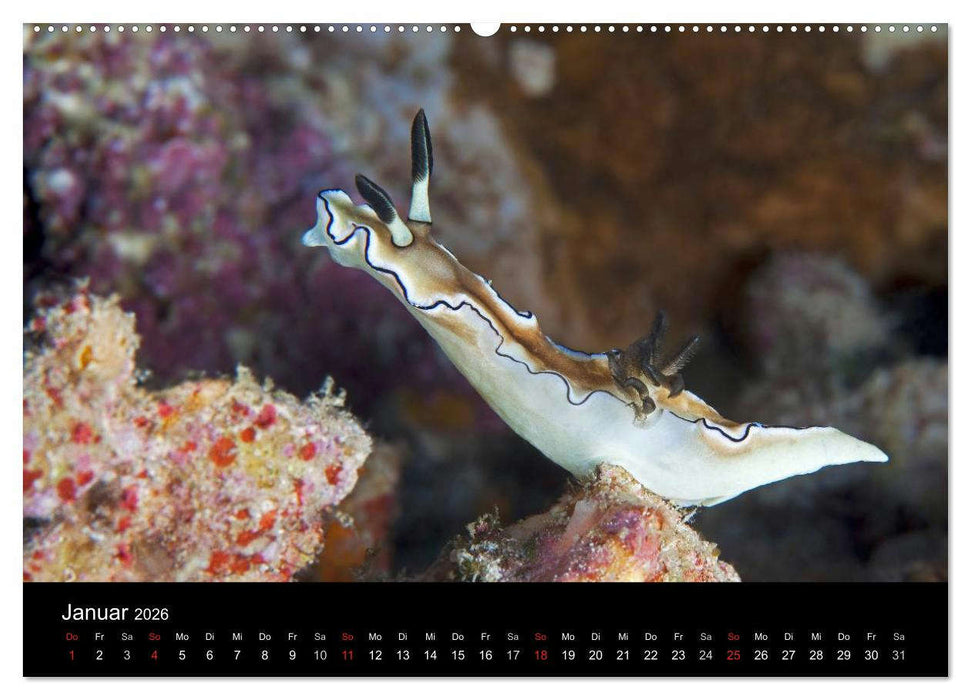The height and width of the screenshot is (700, 971).
Task: Select the last date 31
Action: click(x=899, y=655)
